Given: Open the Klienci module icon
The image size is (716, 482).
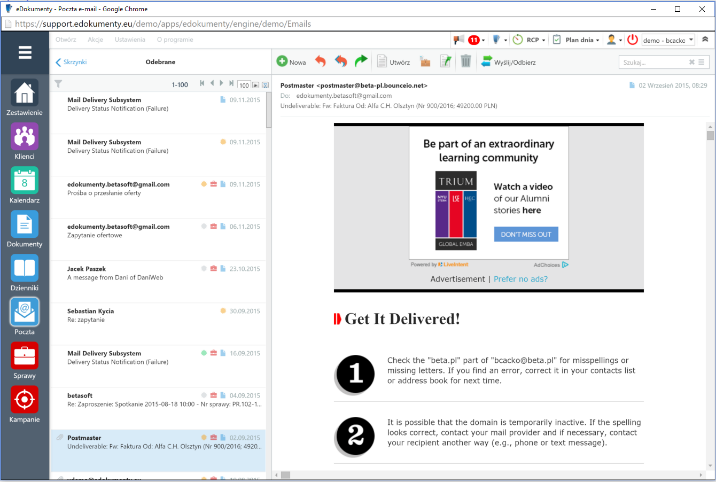Looking at the screenshot, I should [25, 138].
